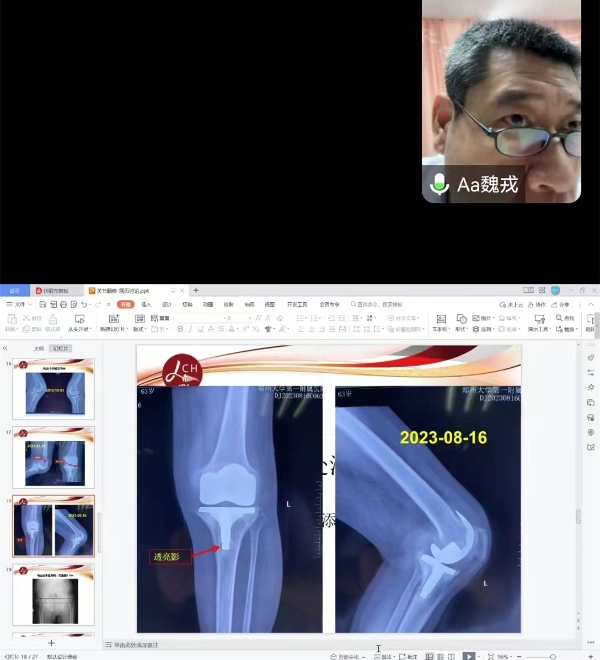Expand the Layout dropdown in ribbon
Viewport: 600px width, 660px height.
(x=140, y=329)
